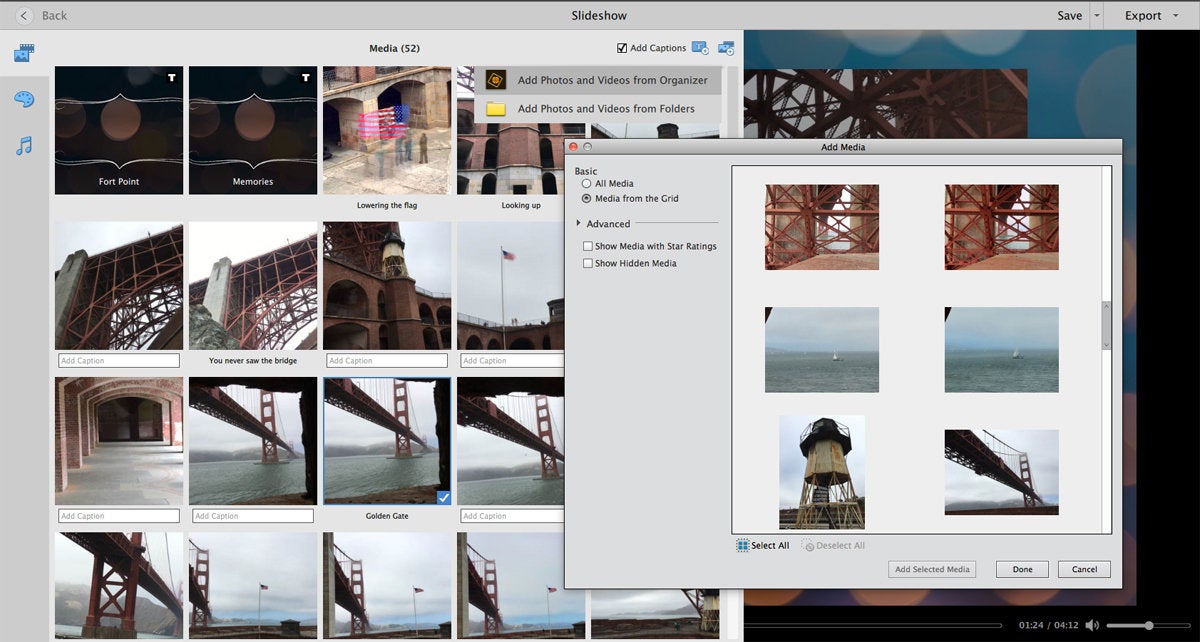Click Done in Add Media dialog
Image resolution: width=1200 pixels, height=642 pixels.
[1022, 570]
